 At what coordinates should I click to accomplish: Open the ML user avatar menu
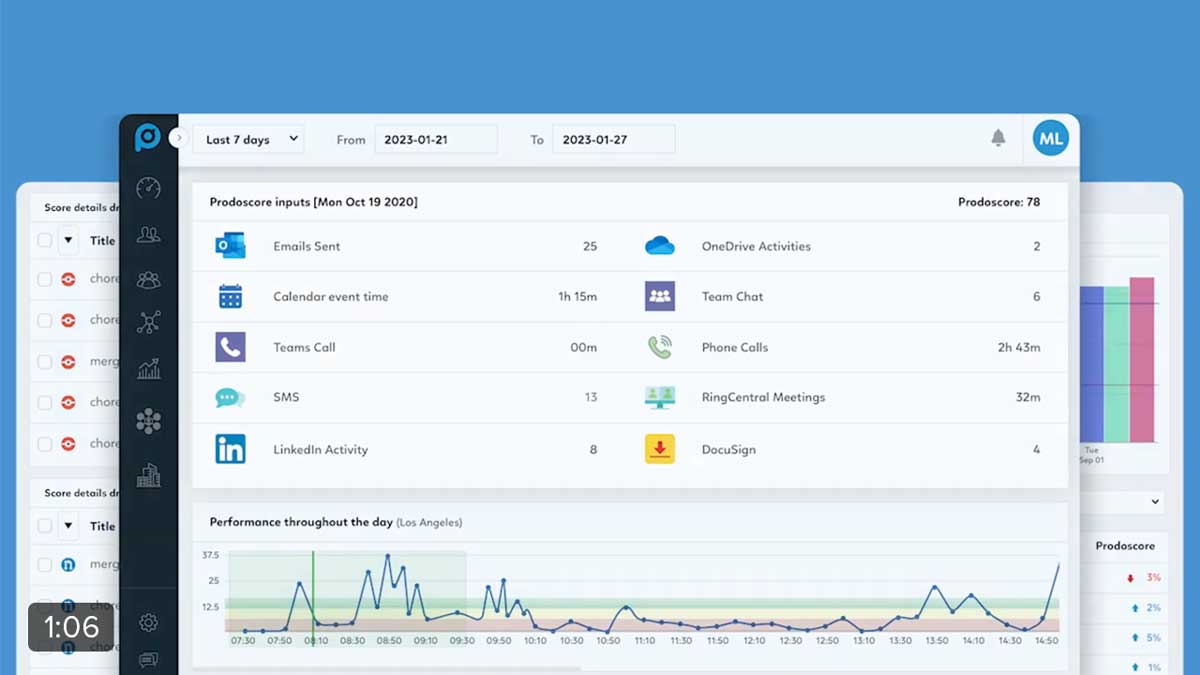(1050, 139)
